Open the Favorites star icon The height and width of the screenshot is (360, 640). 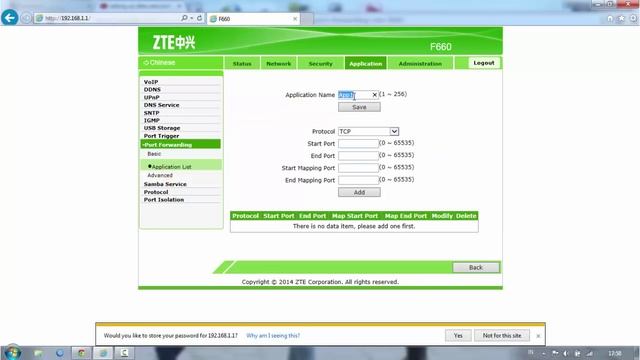point(621,18)
